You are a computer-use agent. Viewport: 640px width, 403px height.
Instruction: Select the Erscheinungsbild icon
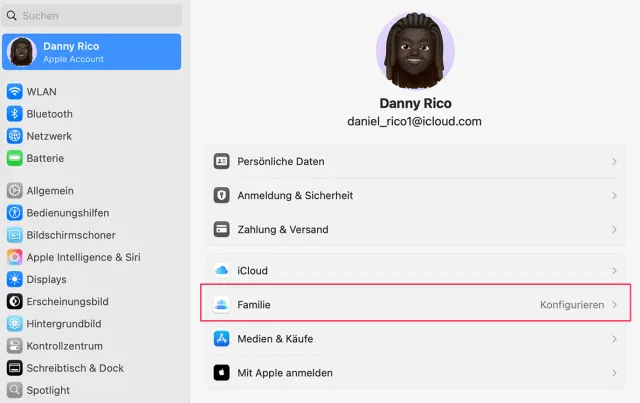[x=15, y=301]
